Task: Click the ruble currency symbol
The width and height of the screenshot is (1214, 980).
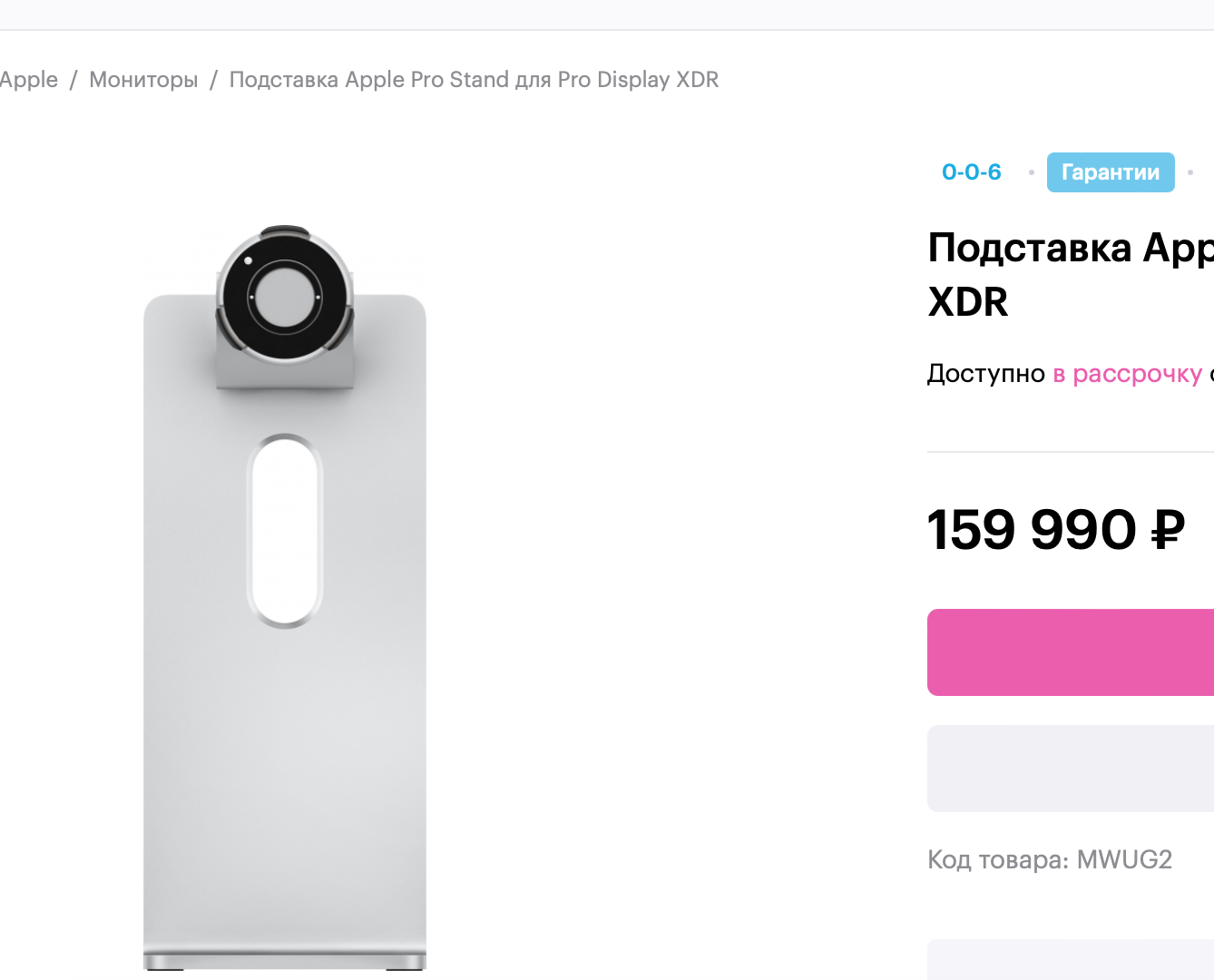Action: (1168, 530)
